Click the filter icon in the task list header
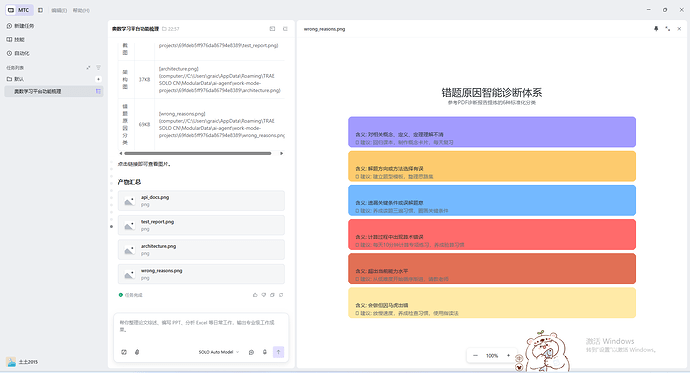 (99, 68)
